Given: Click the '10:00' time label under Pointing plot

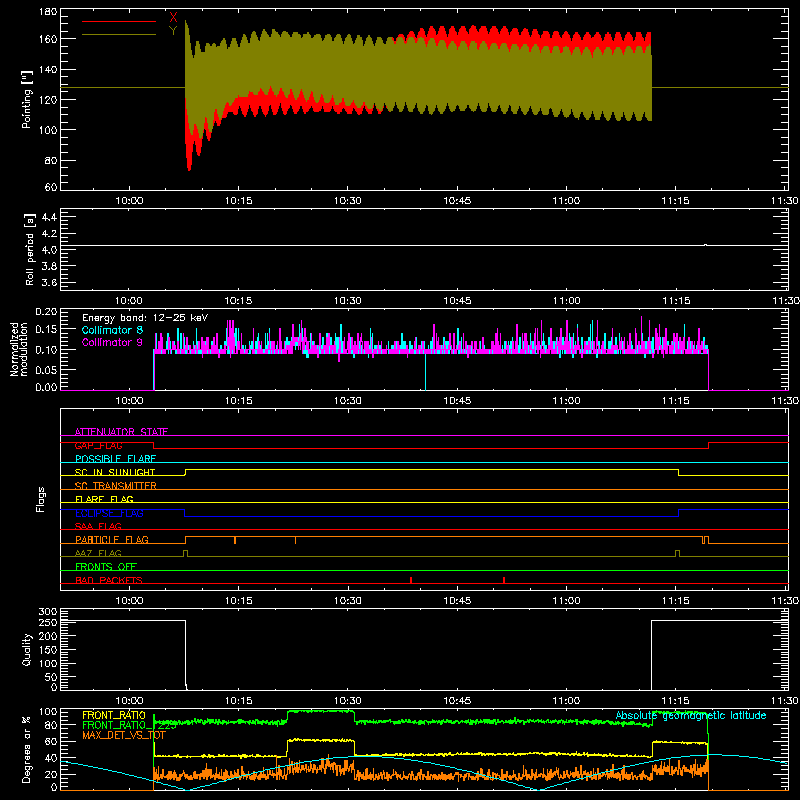Looking at the screenshot, I should (x=129, y=201).
